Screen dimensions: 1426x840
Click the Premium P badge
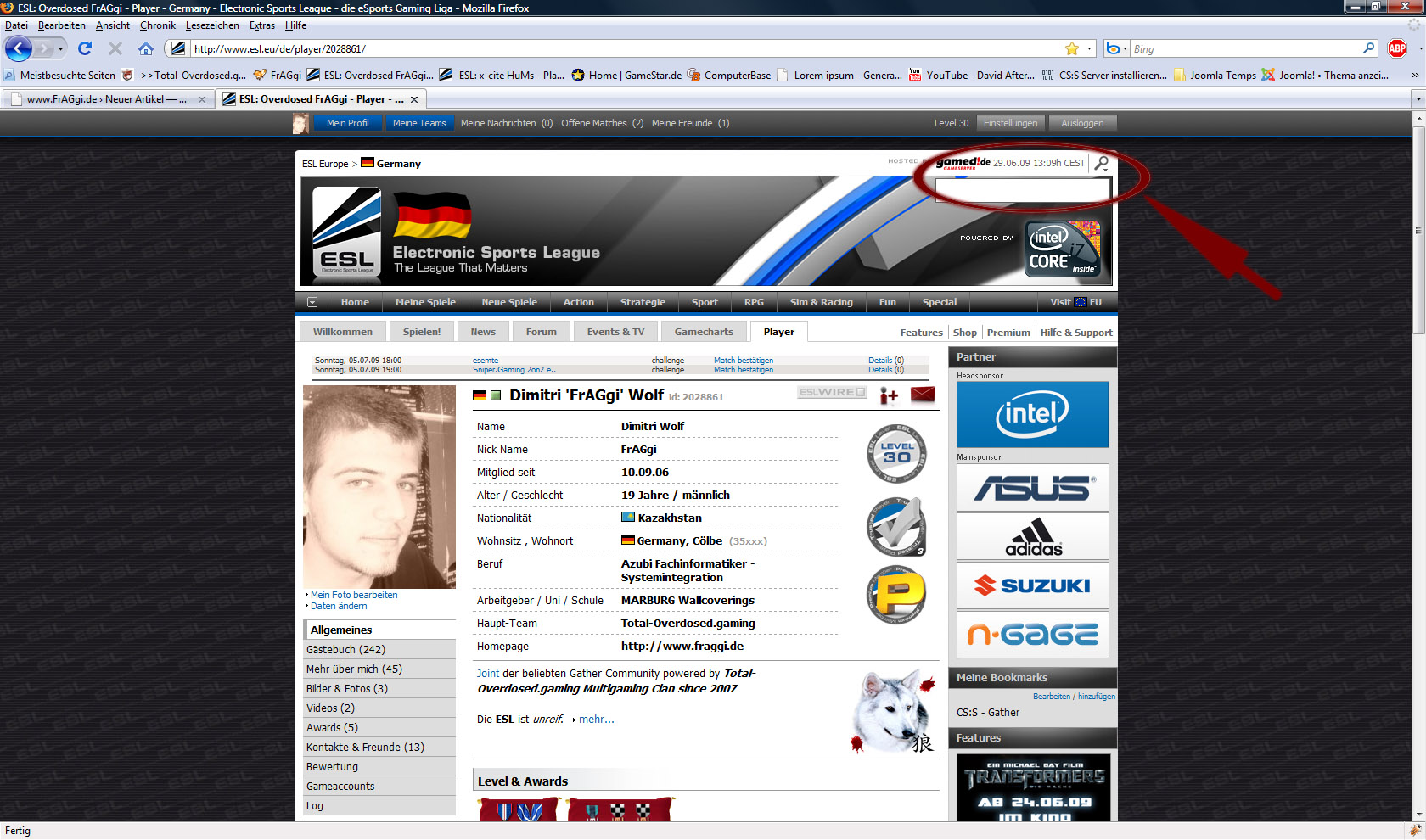click(896, 595)
